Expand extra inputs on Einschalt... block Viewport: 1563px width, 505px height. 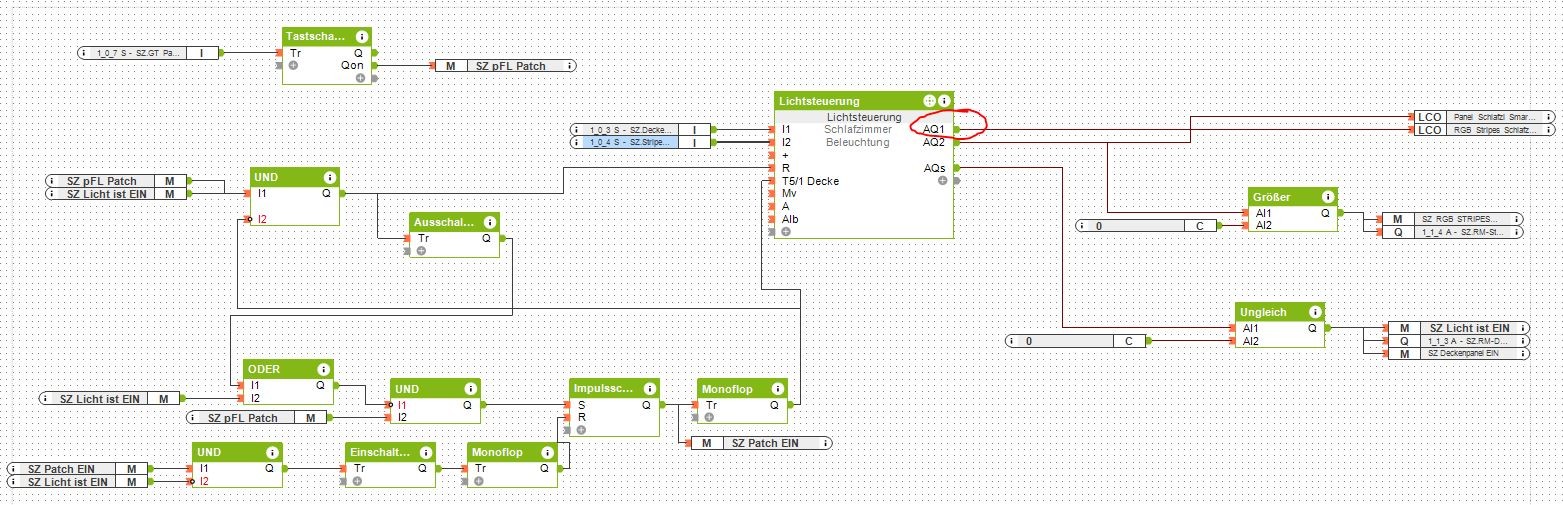(357, 481)
